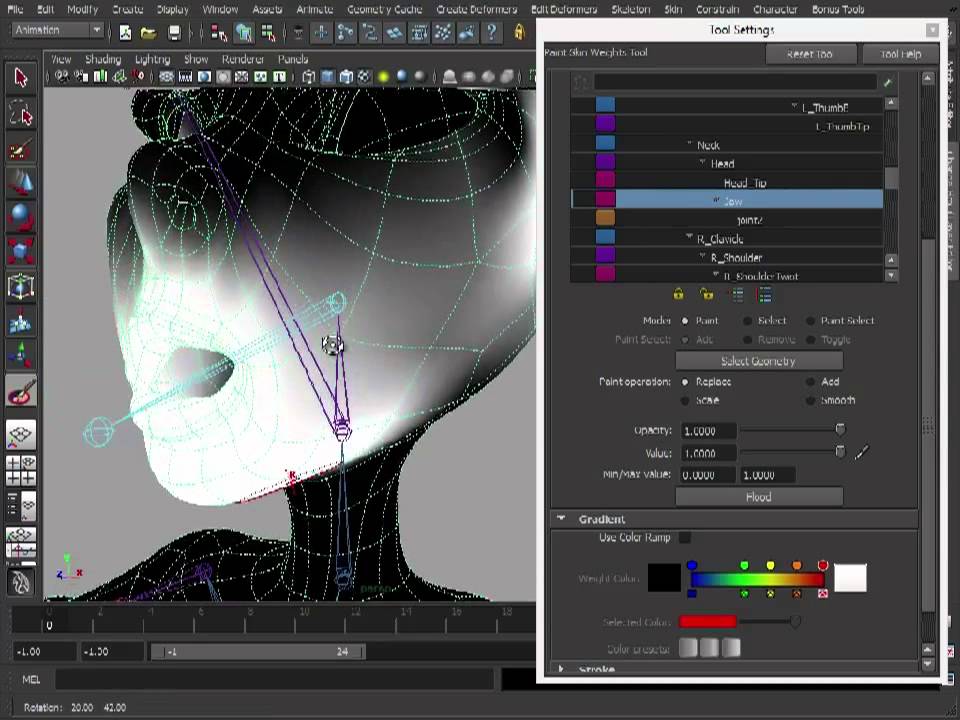Click the Opacity slider handle
The image size is (960, 720).
[x=840, y=430]
